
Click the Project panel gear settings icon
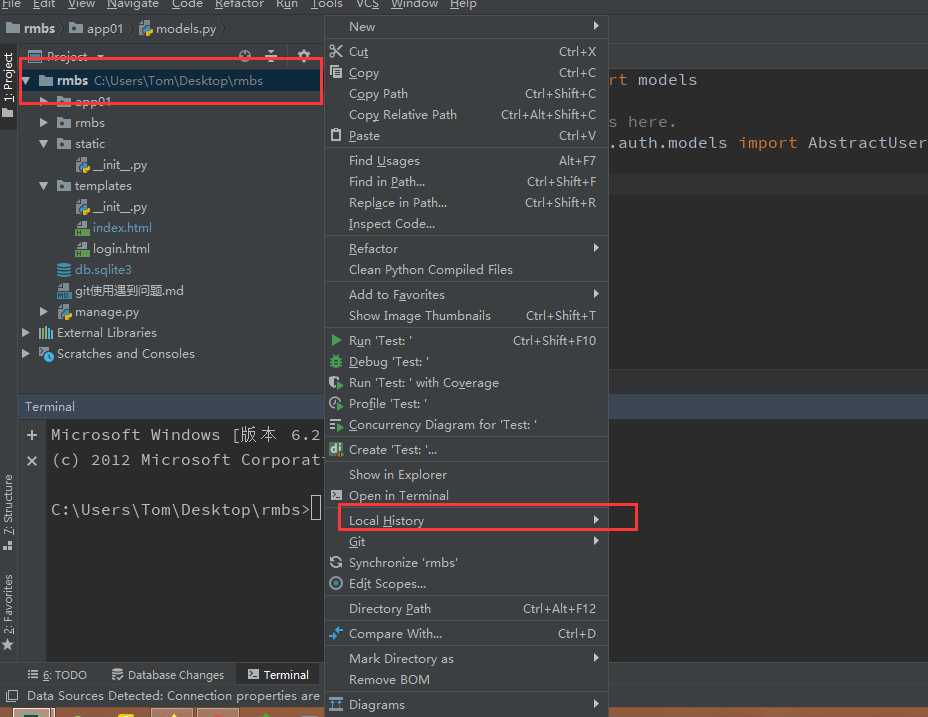304,56
